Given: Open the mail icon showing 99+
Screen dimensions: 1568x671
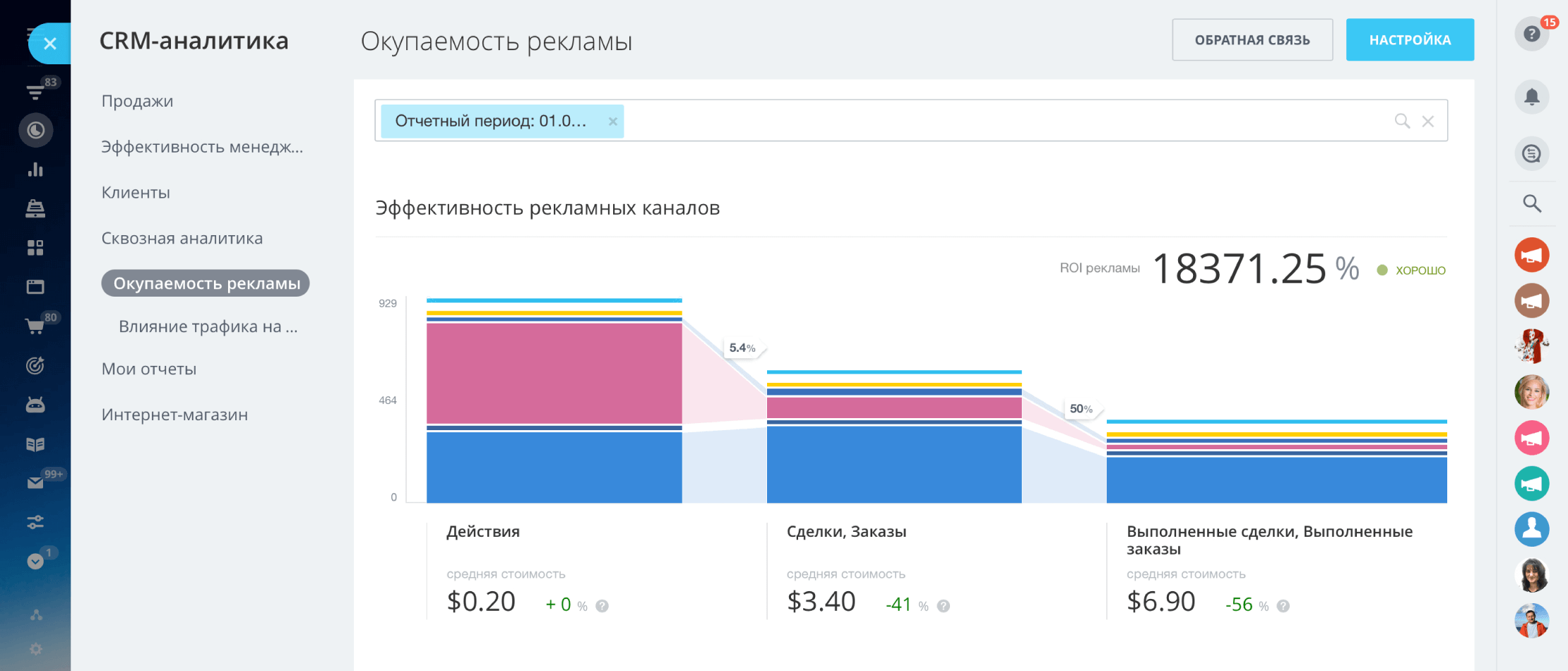Looking at the screenshot, I should [35, 483].
